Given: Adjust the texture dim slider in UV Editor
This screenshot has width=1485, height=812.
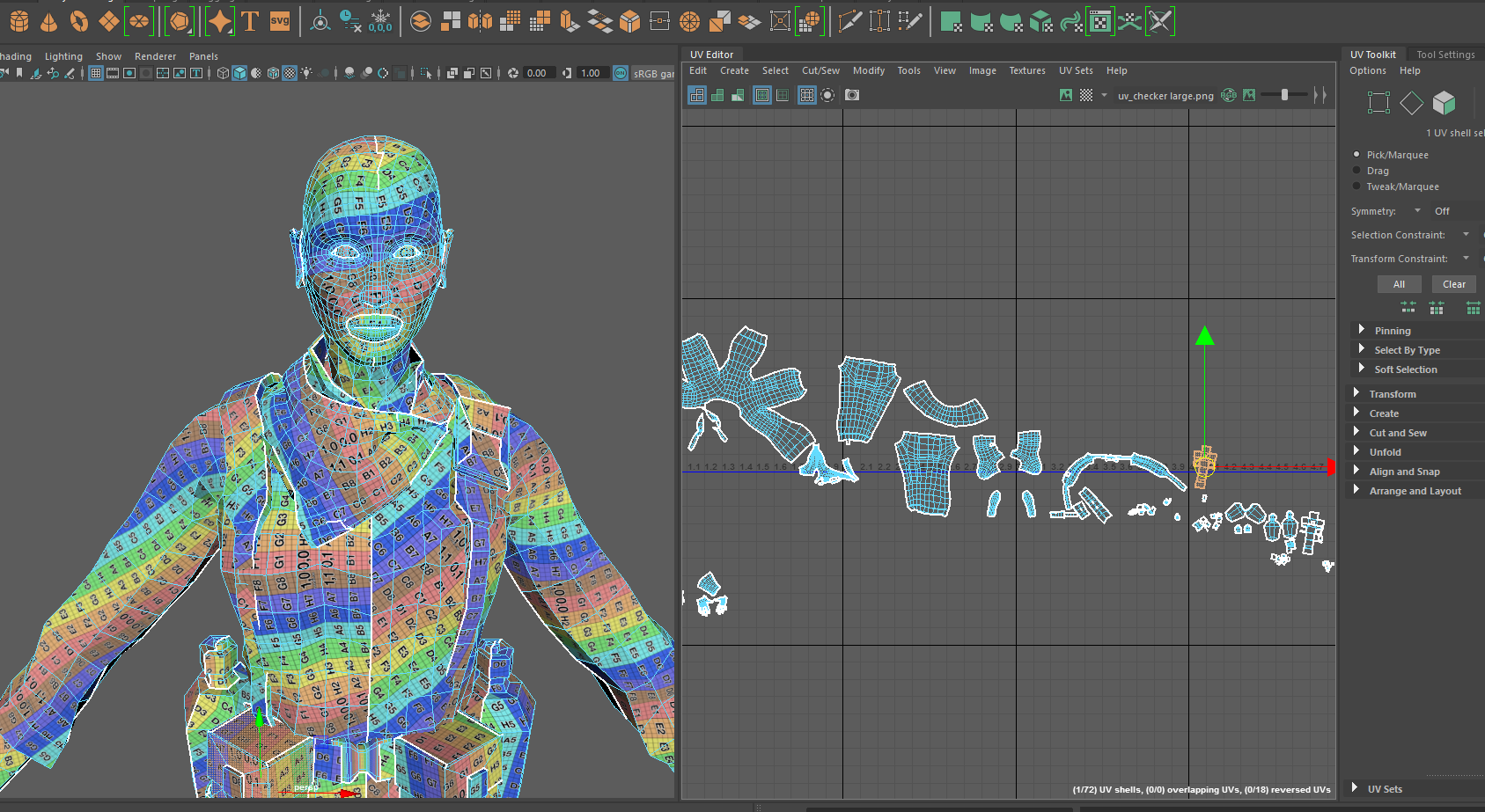Looking at the screenshot, I should click(x=1284, y=95).
